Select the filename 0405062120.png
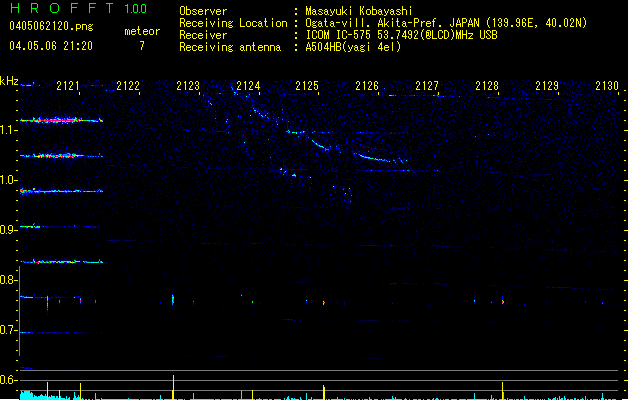The height and width of the screenshot is (400, 629). tap(51, 26)
